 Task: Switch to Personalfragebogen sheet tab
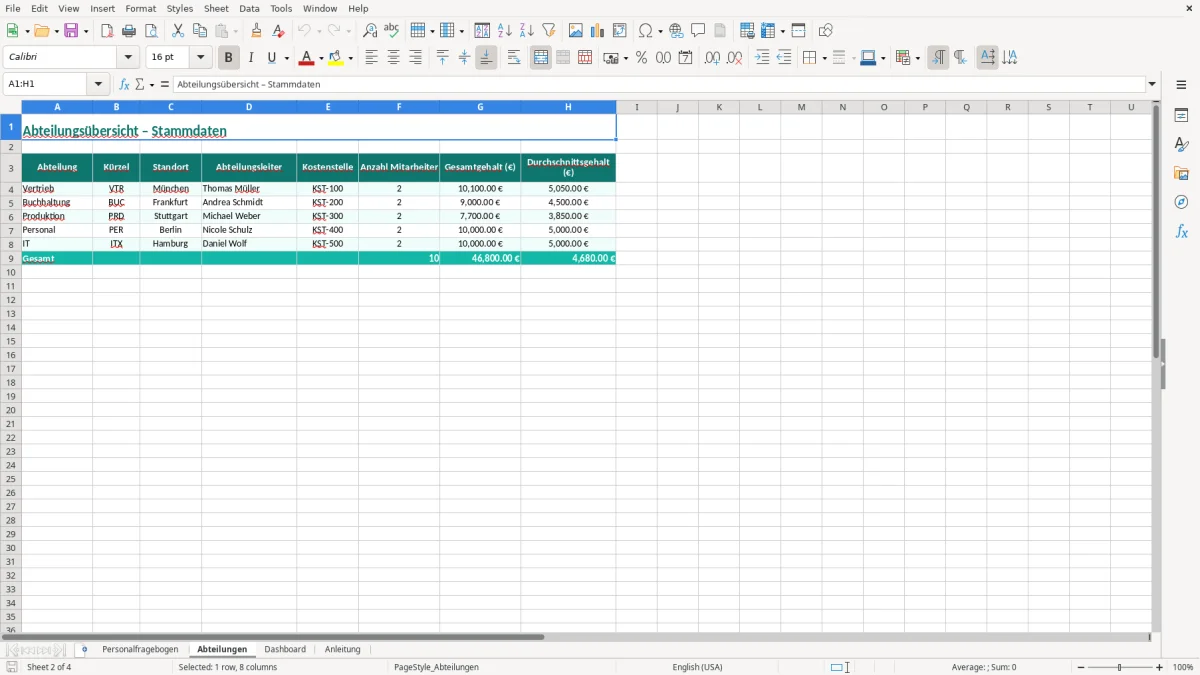pyautogui.click(x=140, y=649)
